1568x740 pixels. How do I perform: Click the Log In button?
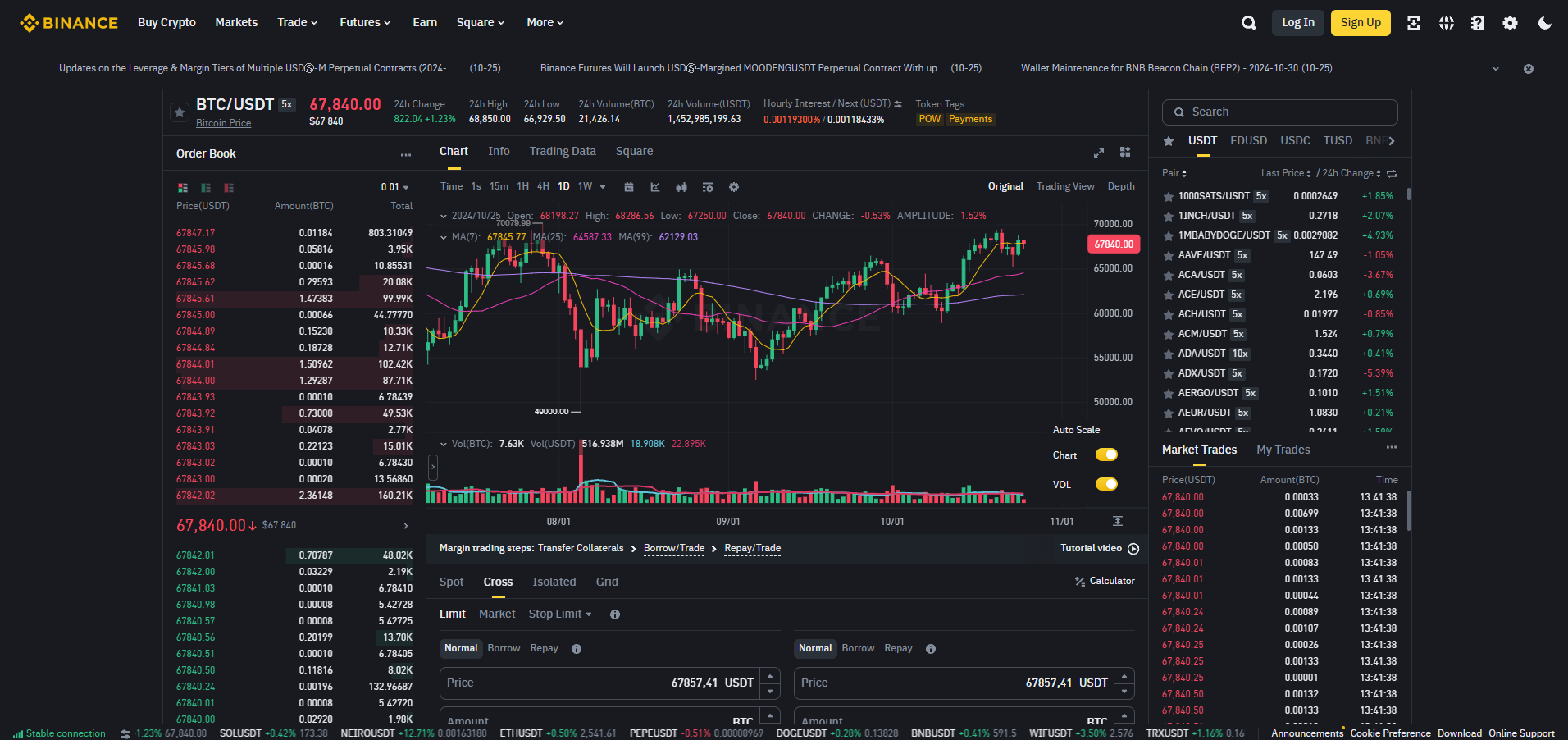click(x=1298, y=22)
